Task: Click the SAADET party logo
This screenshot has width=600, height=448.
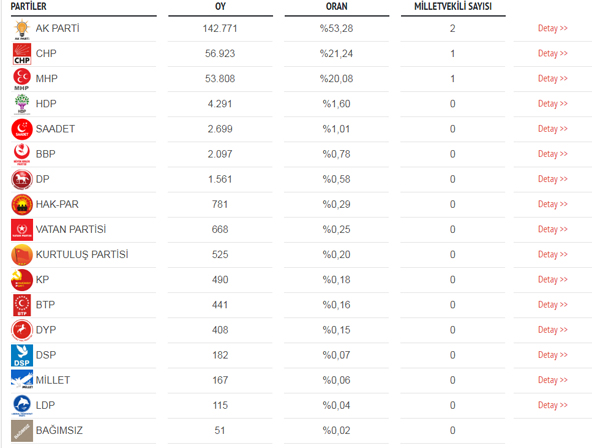Action: 22,129
